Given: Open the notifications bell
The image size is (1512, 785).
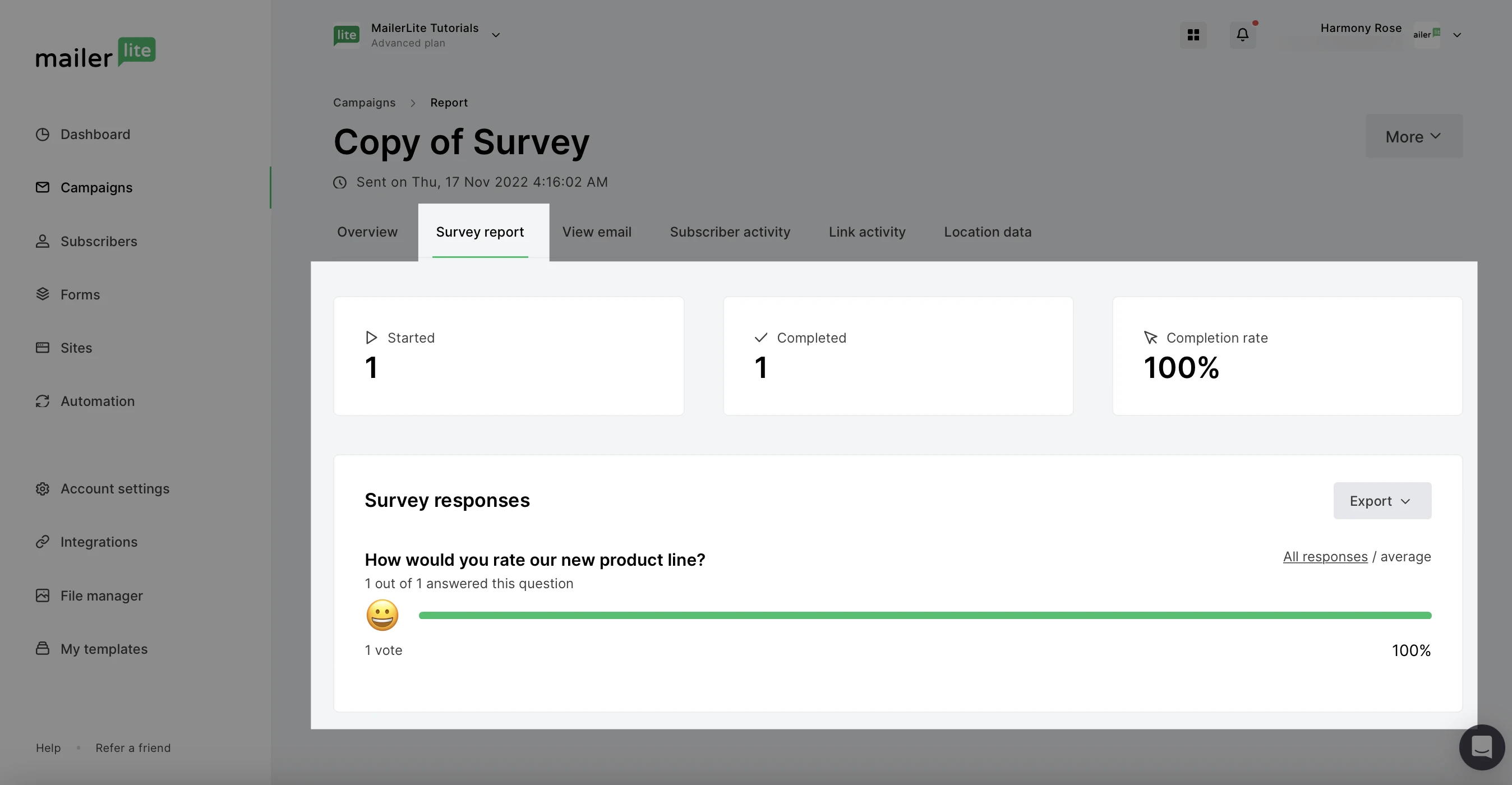Looking at the screenshot, I should click(1243, 35).
